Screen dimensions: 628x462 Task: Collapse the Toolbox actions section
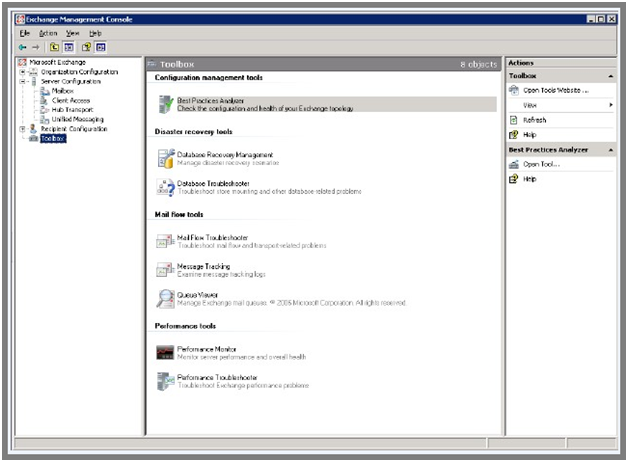tap(611, 76)
